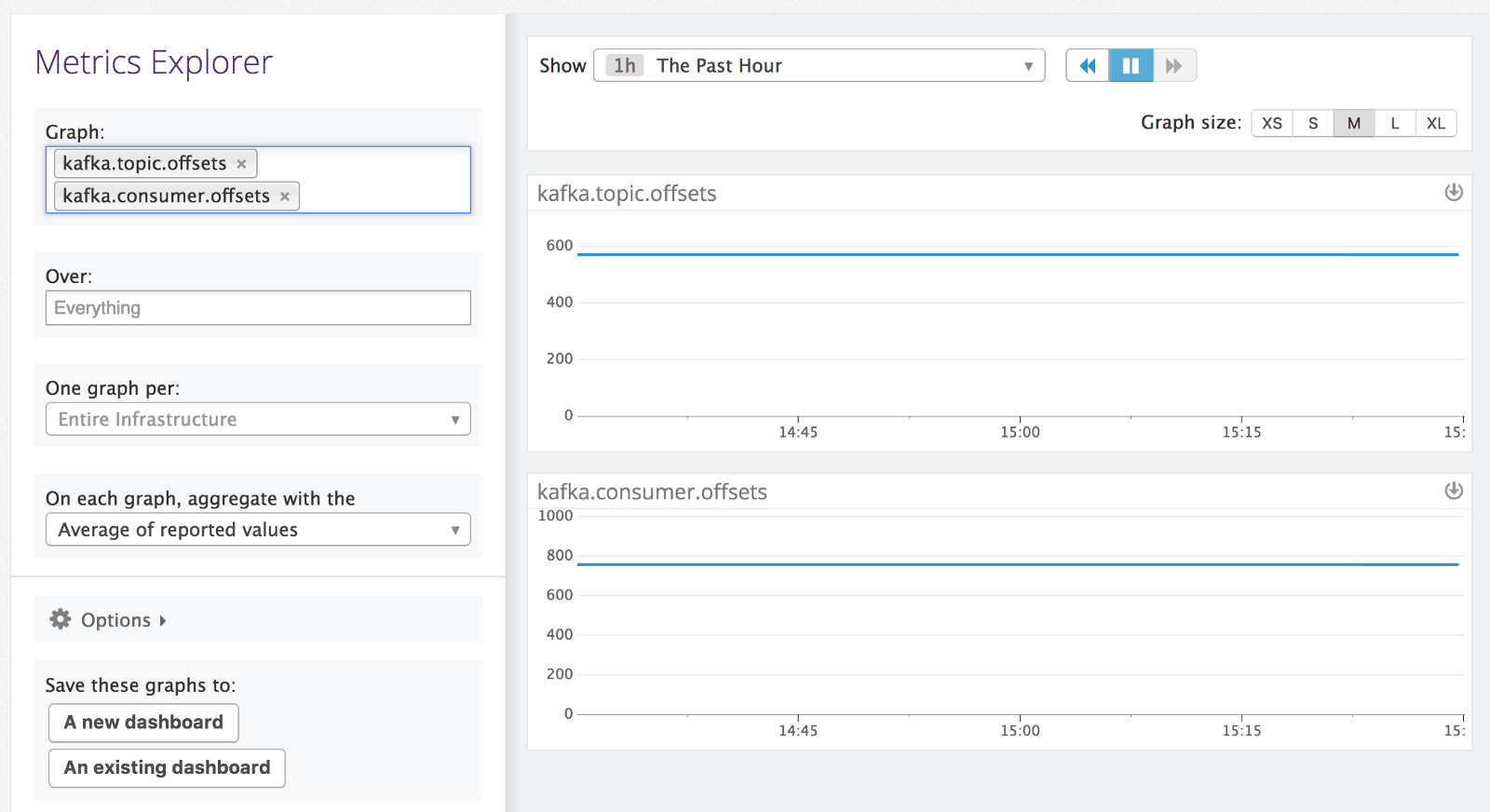
Task: Open the aggregation method dropdown
Action: (x=258, y=530)
